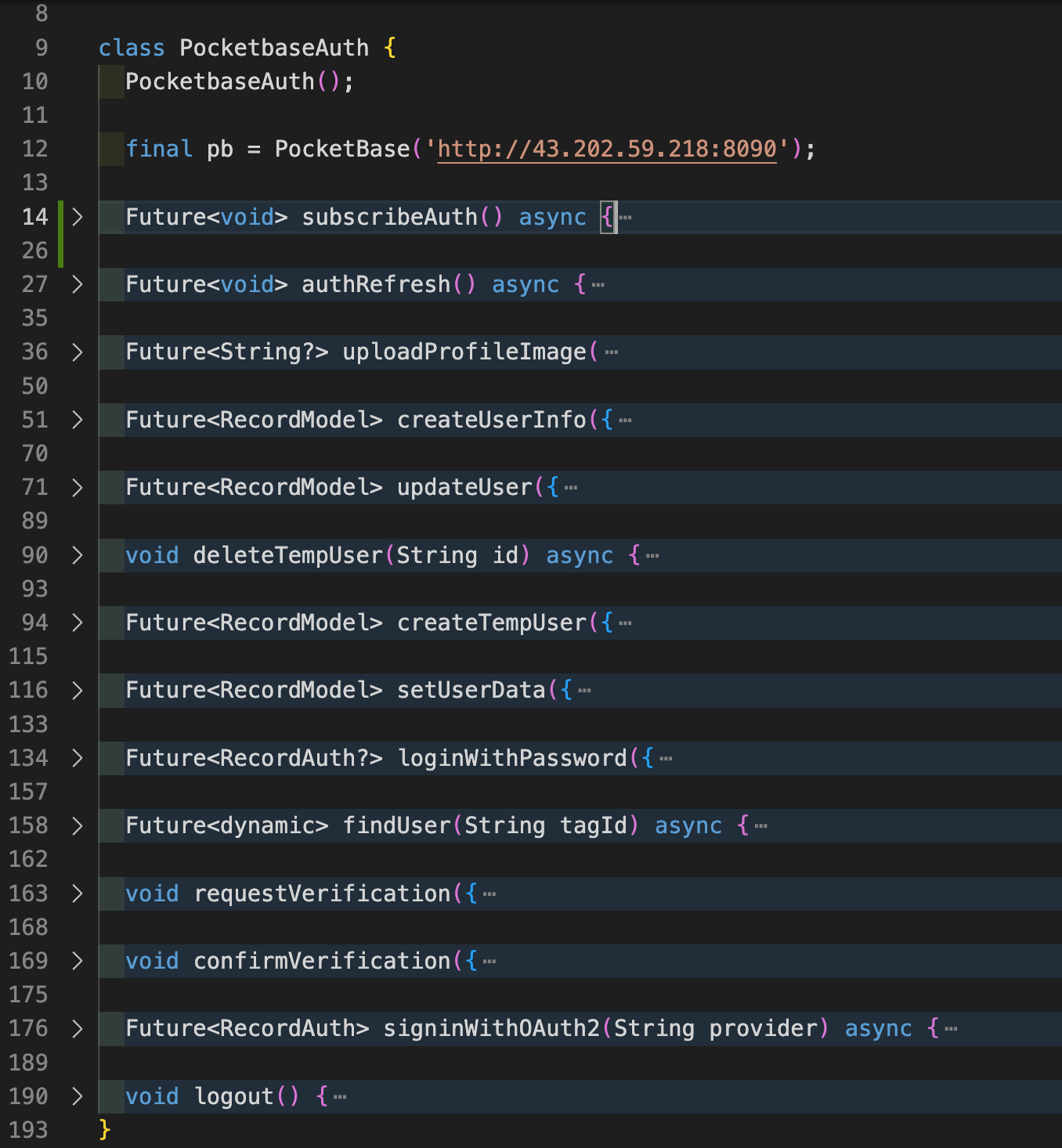Expand the confirmVerification fold chevron

[x=77, y=961]
